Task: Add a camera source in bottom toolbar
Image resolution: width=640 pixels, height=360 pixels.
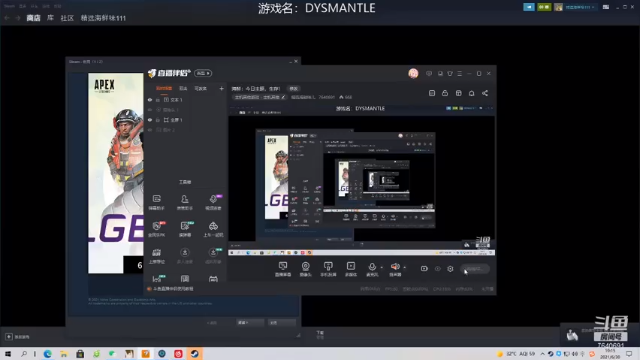Action: (x=305, y=269)
